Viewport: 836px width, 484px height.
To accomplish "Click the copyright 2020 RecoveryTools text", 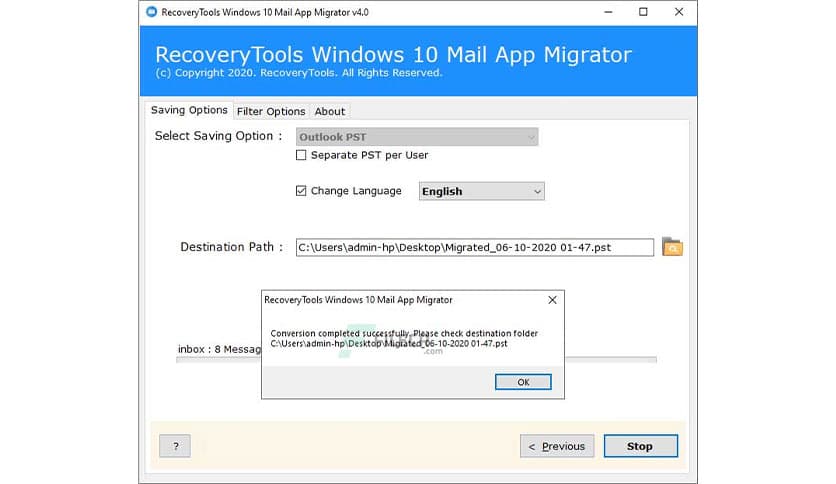I will (x=299, y=73).
